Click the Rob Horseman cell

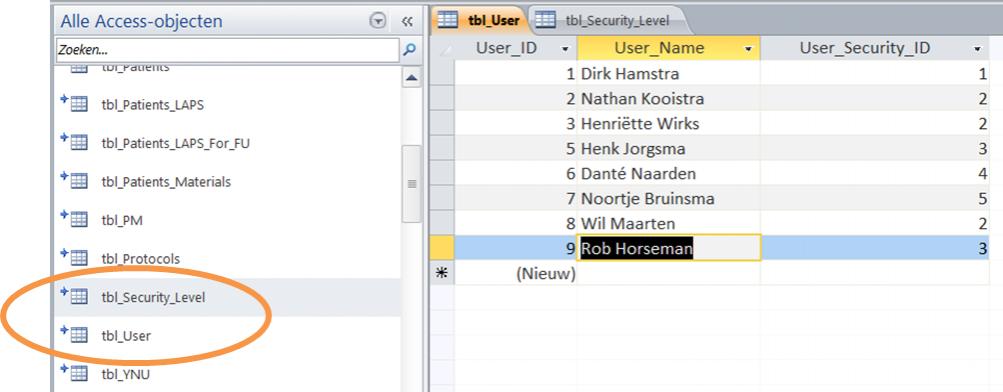(668, 248)
